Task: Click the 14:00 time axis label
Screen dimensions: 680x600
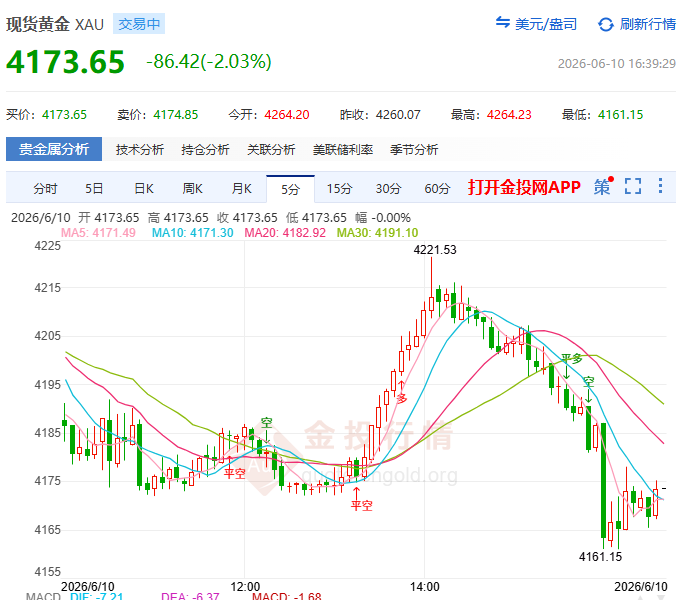Action: coord(425,587)
